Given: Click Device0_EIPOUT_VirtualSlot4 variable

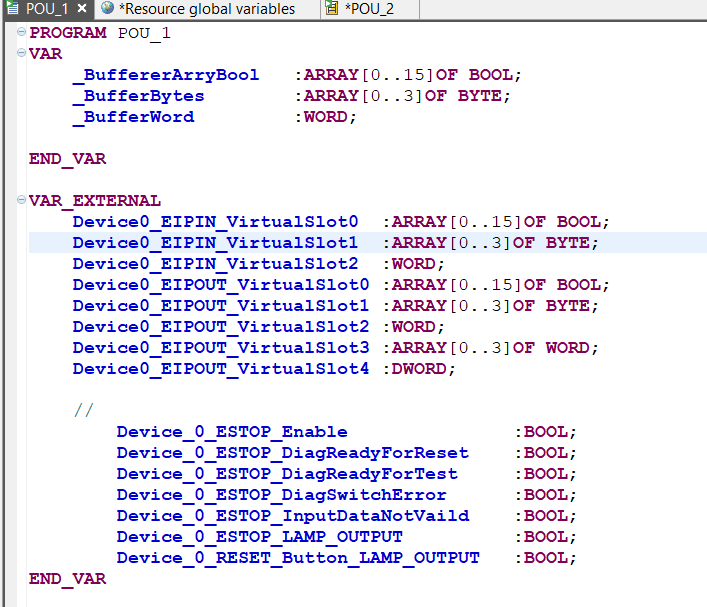Looking at the screenshot, I should (221, 369).
